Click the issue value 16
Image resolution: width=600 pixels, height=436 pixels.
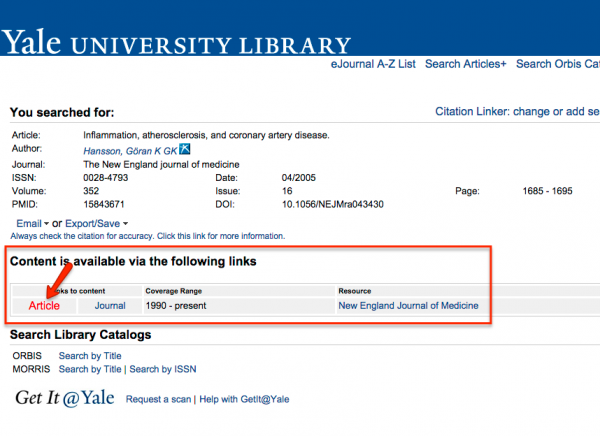pos(287,191)
